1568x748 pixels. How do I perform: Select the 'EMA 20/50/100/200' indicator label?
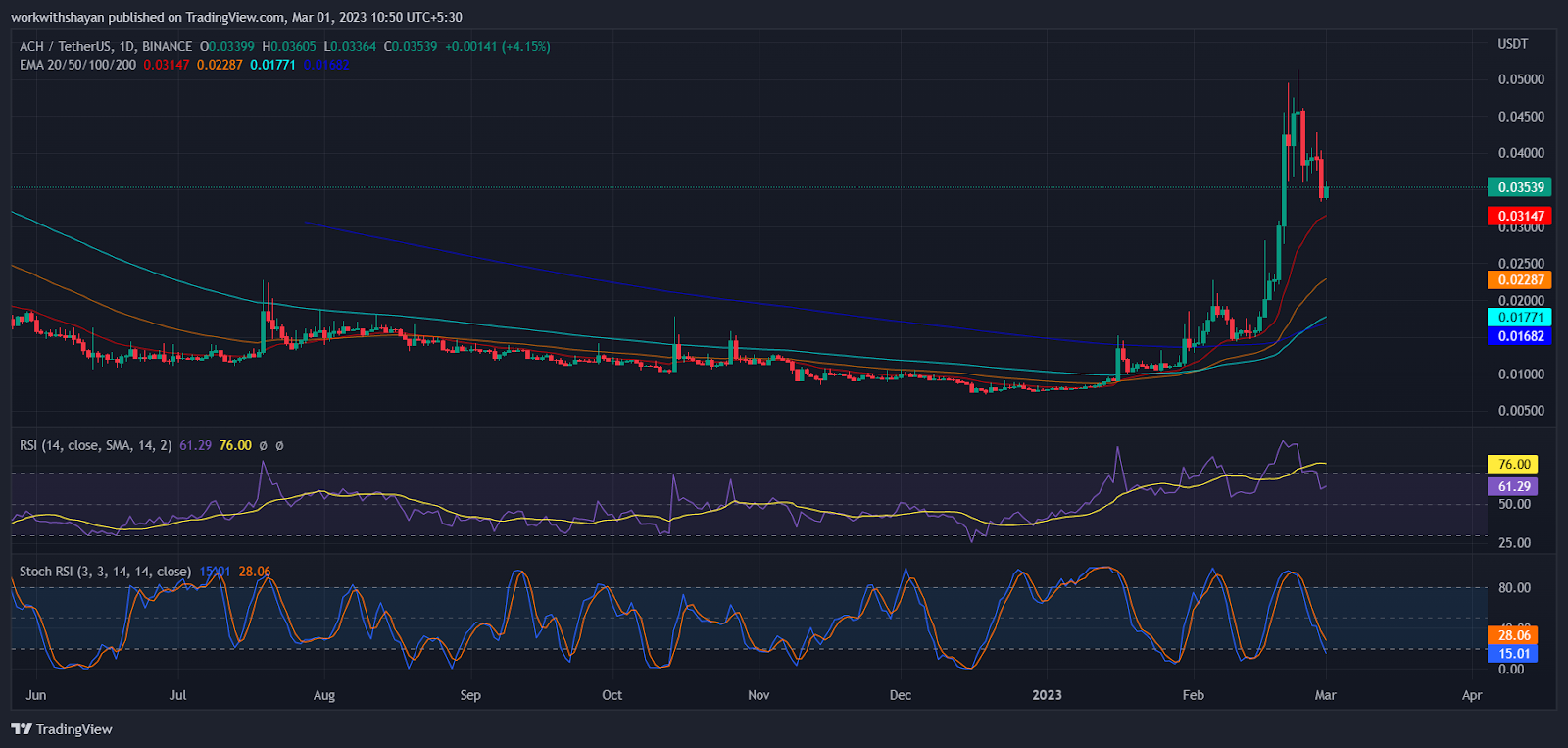coord(78,65)
